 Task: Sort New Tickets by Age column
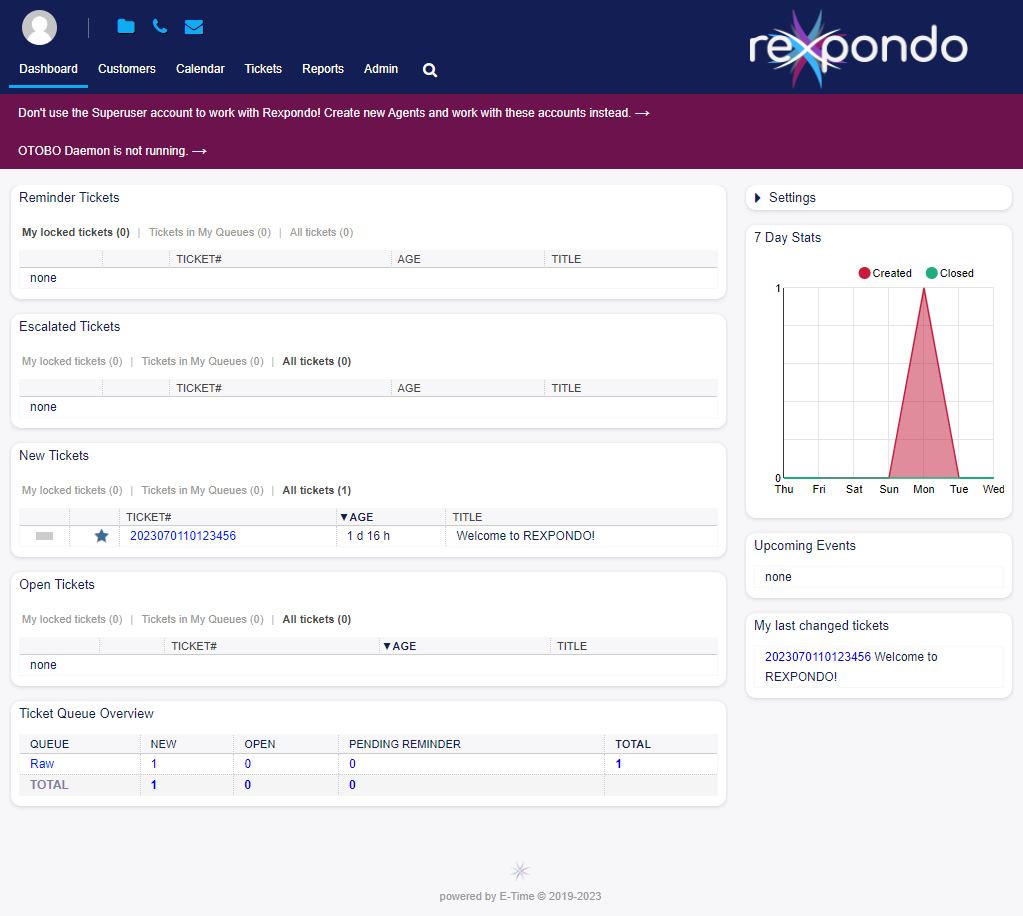pyautogui.click(x=359, y=517)
